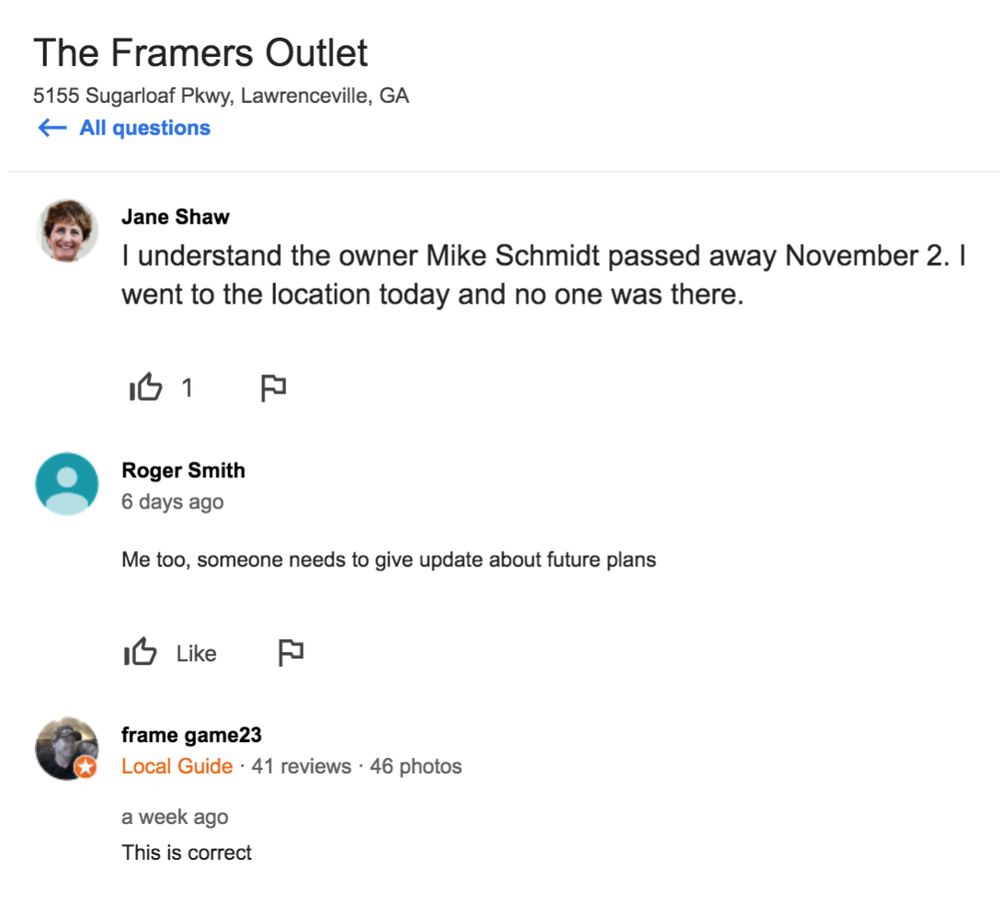The height and width of the screenshot is (903, 1000).
Task: Open Roger Smith's profile avatar
Action: tap(66, 484)
